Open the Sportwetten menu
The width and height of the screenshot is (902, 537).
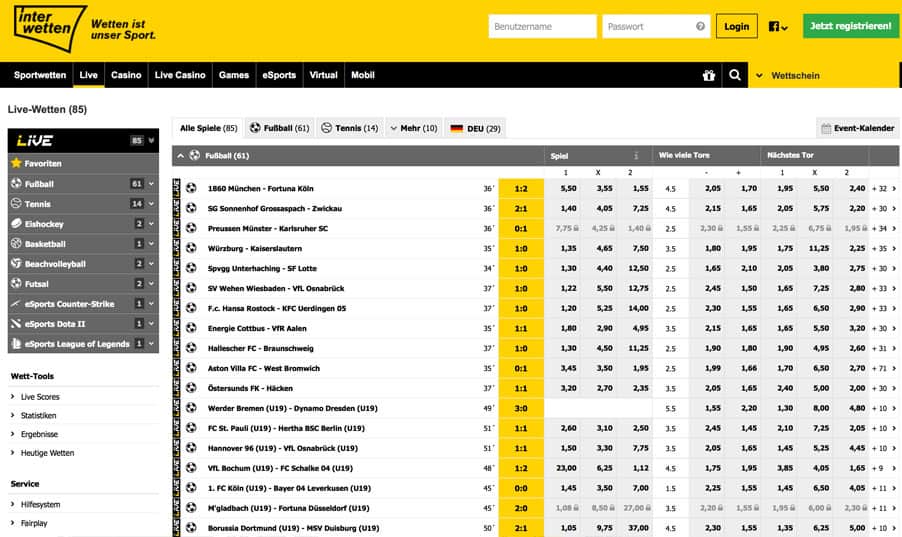40,75
